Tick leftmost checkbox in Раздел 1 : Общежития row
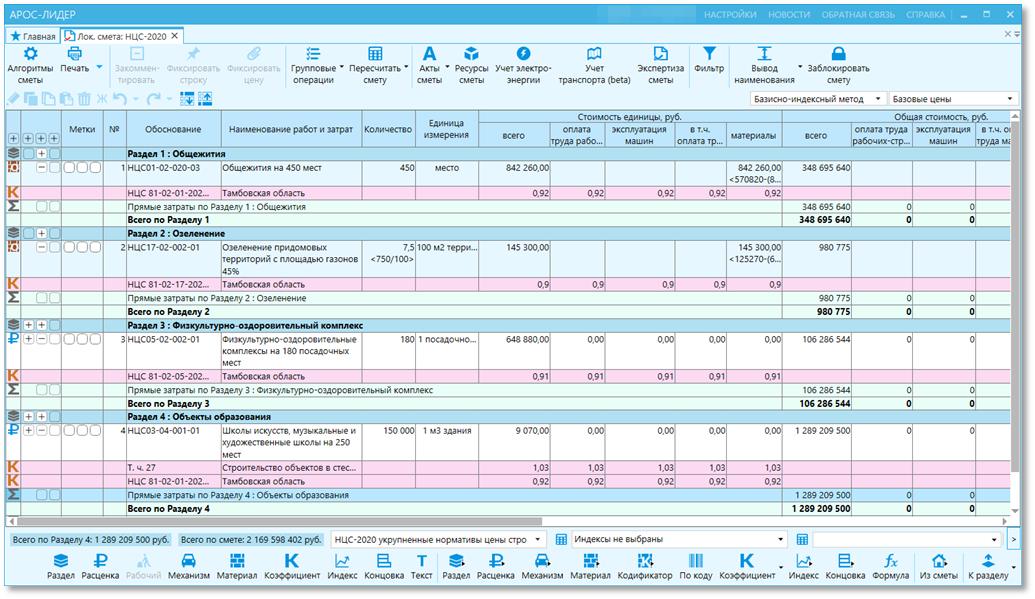This screenshot has height=599, width=1035. pyautogui.click(x=28, y=154)
